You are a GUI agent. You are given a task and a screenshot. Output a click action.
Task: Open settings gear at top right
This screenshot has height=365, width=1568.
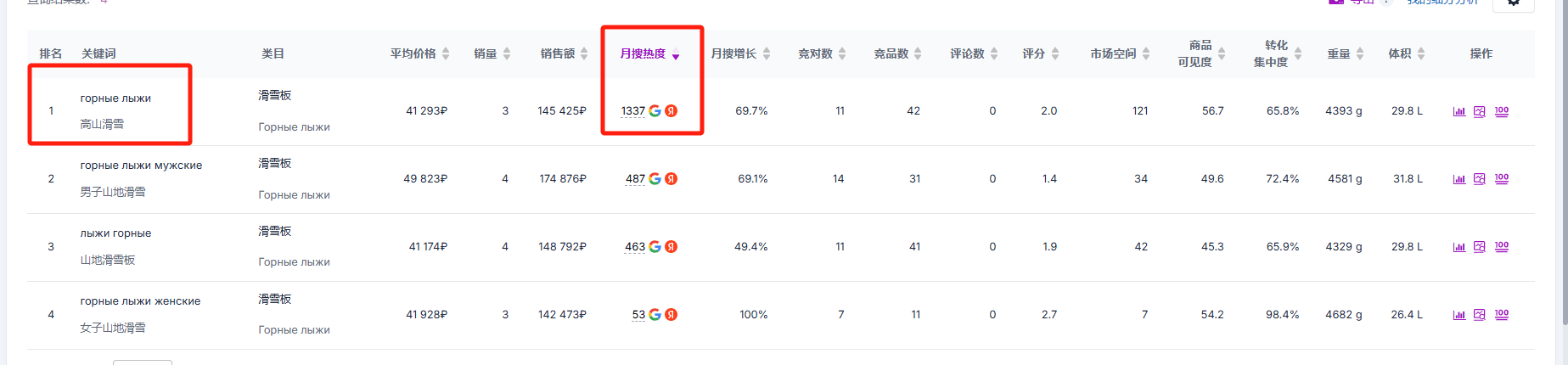(x=1514, y=3)
